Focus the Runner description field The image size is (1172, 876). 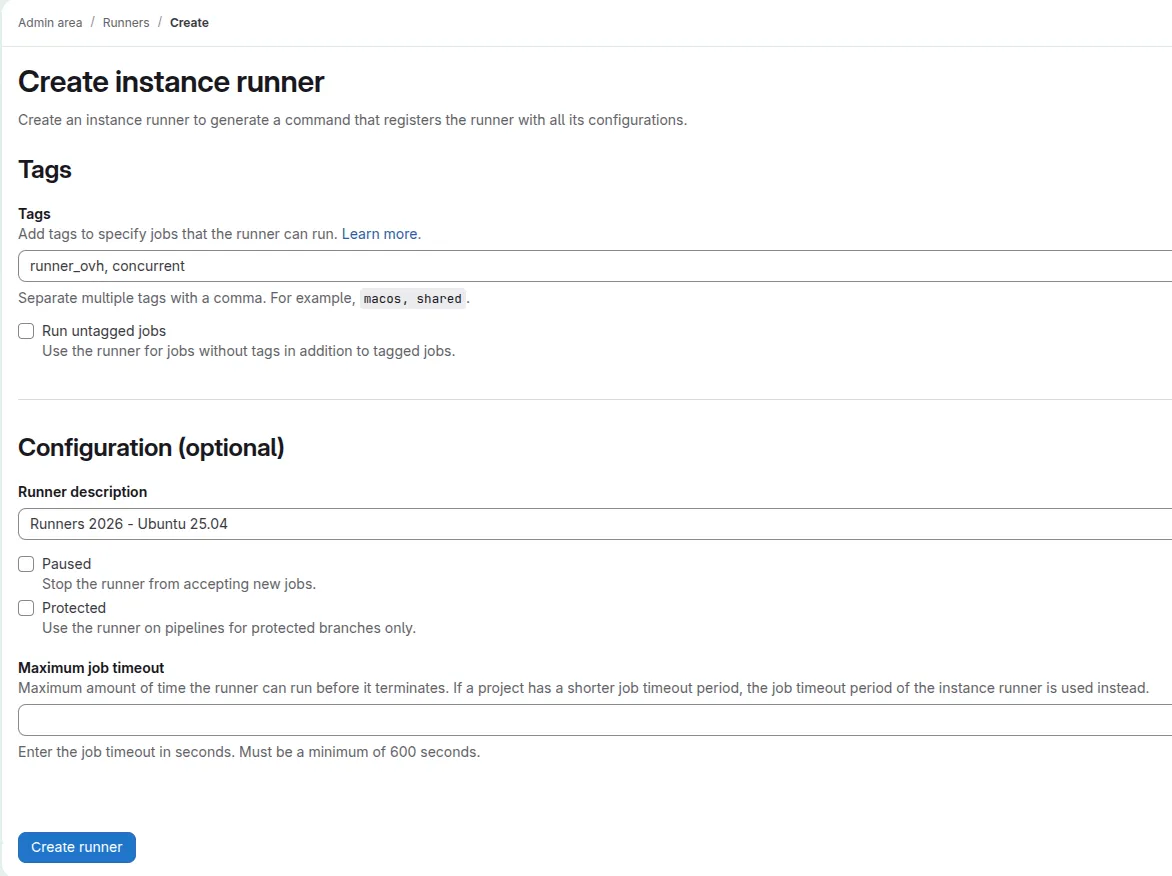(x=595, y=524)
